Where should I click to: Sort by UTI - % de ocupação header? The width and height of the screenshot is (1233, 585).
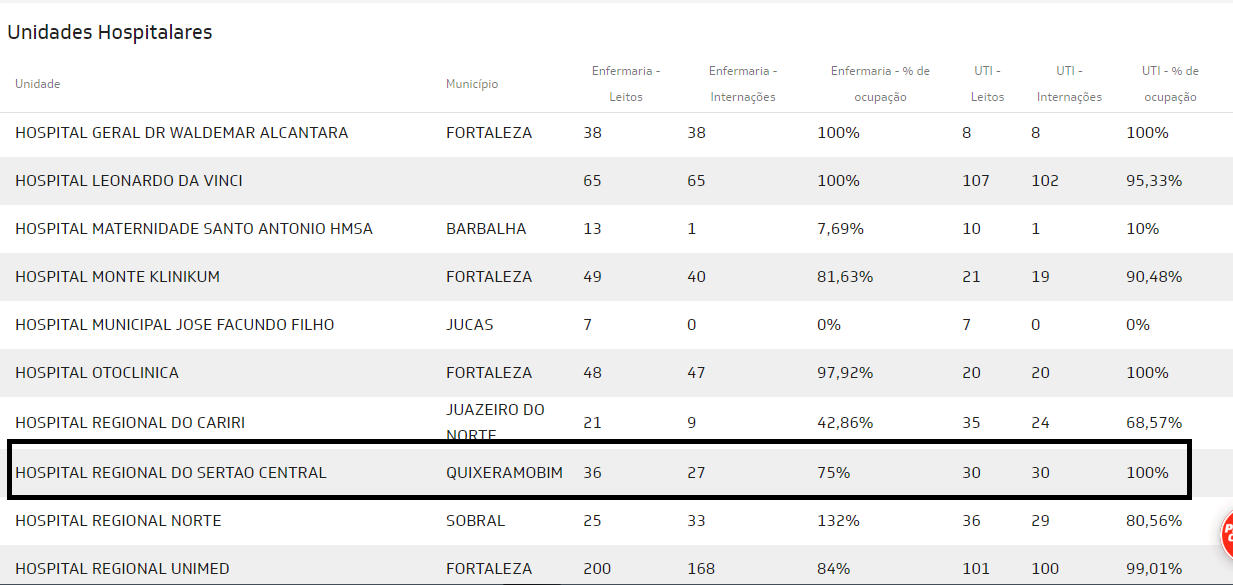[1170, 84]
